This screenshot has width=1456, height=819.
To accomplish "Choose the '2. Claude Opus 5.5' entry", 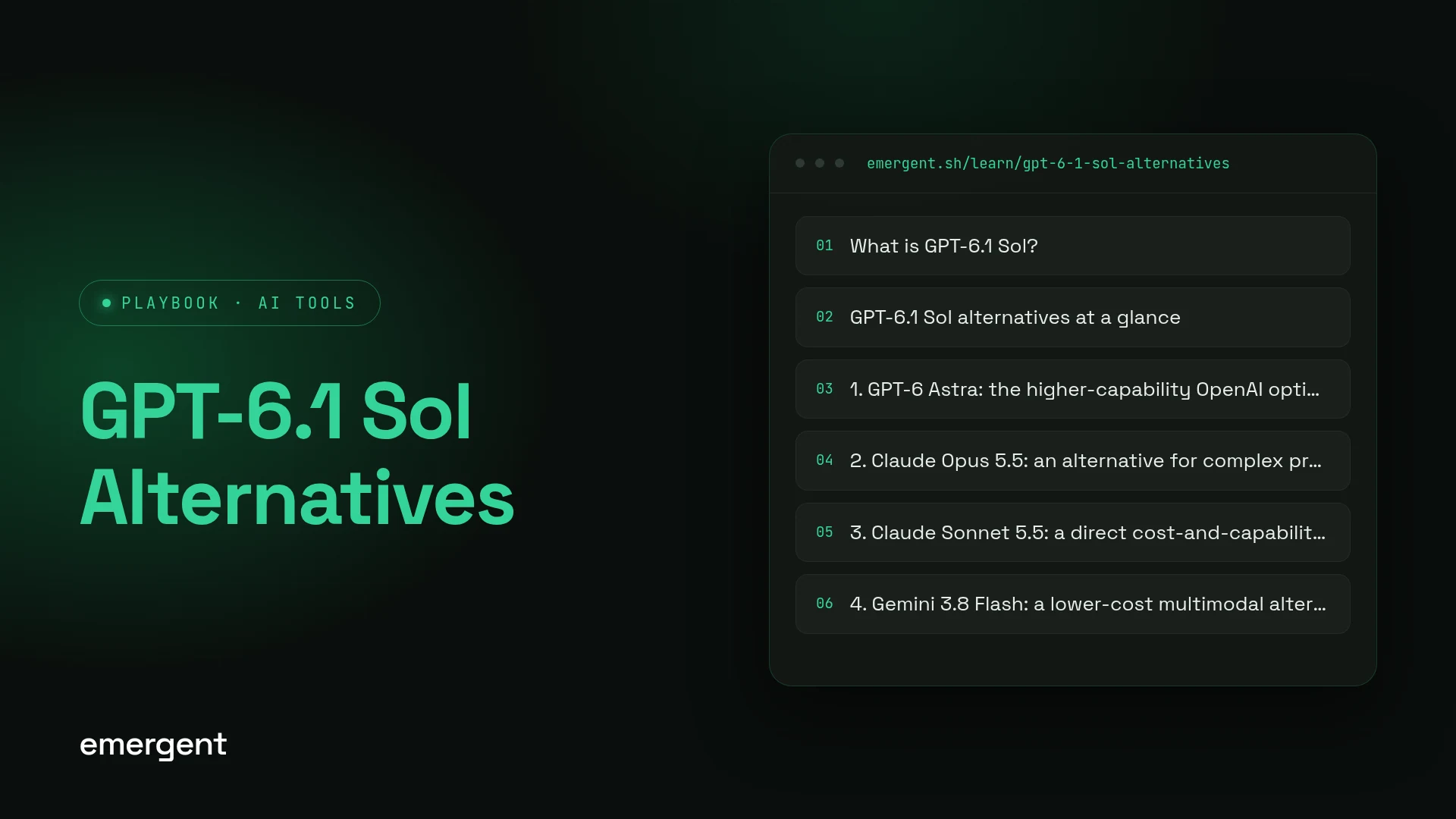I will pyautogui.click(x=1072, y=460).
